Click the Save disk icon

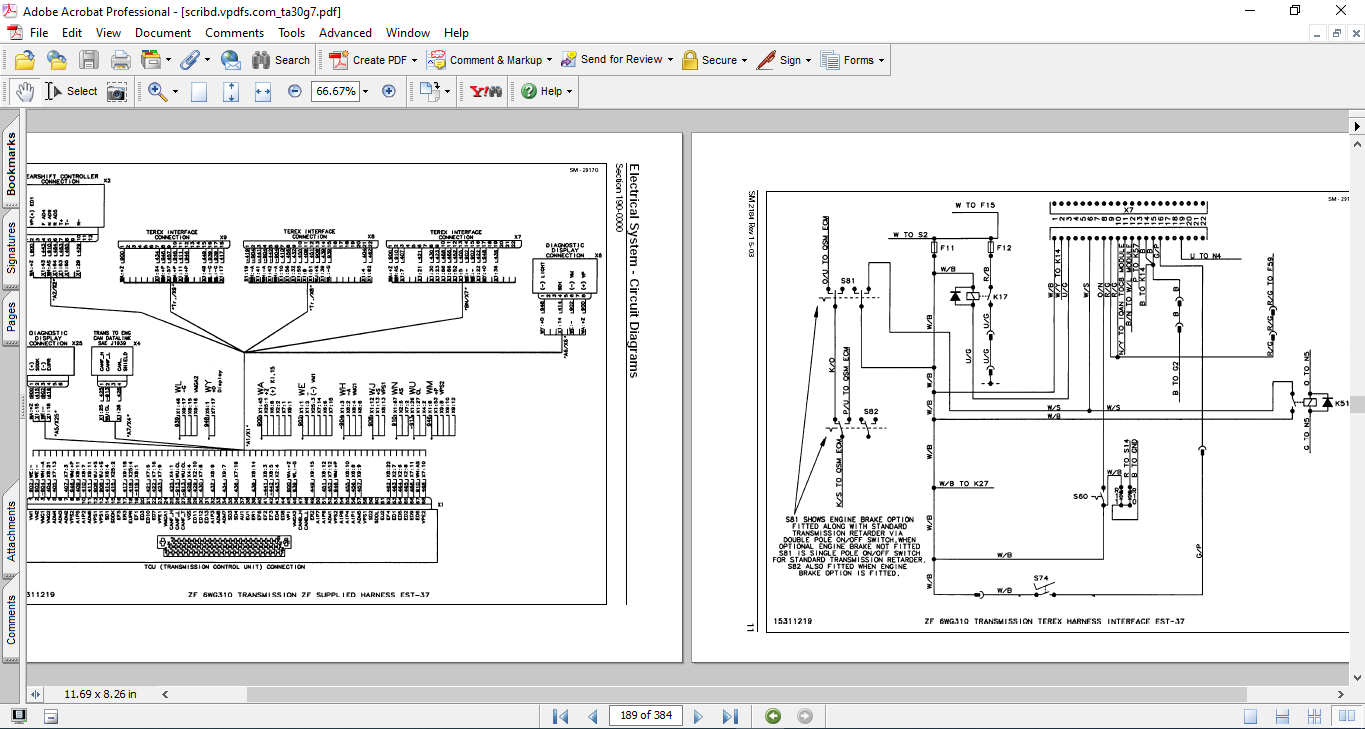(89, 60)
